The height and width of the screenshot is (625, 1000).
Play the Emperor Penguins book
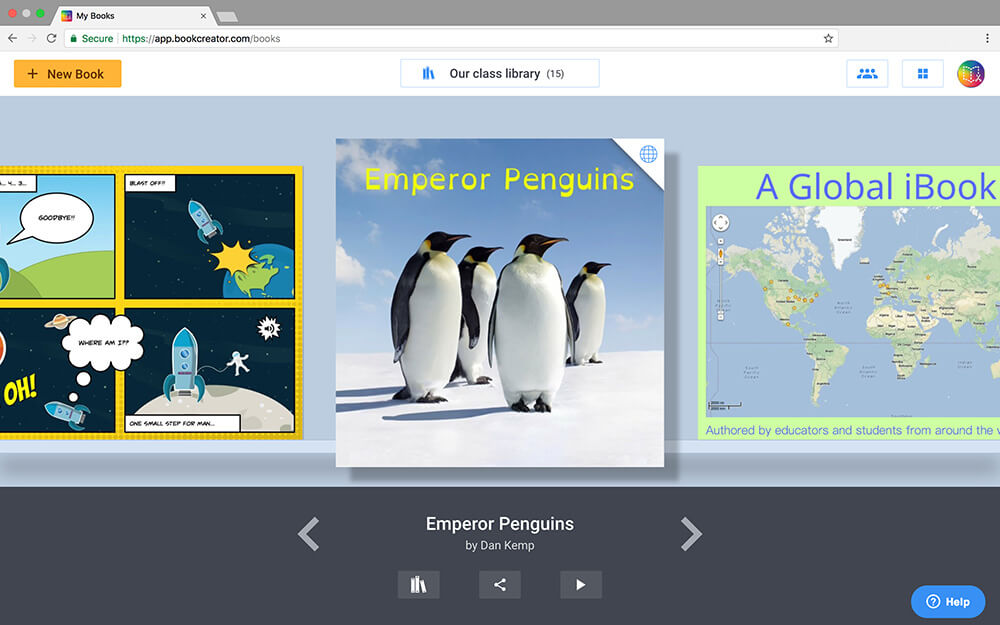tap(580, 585)
